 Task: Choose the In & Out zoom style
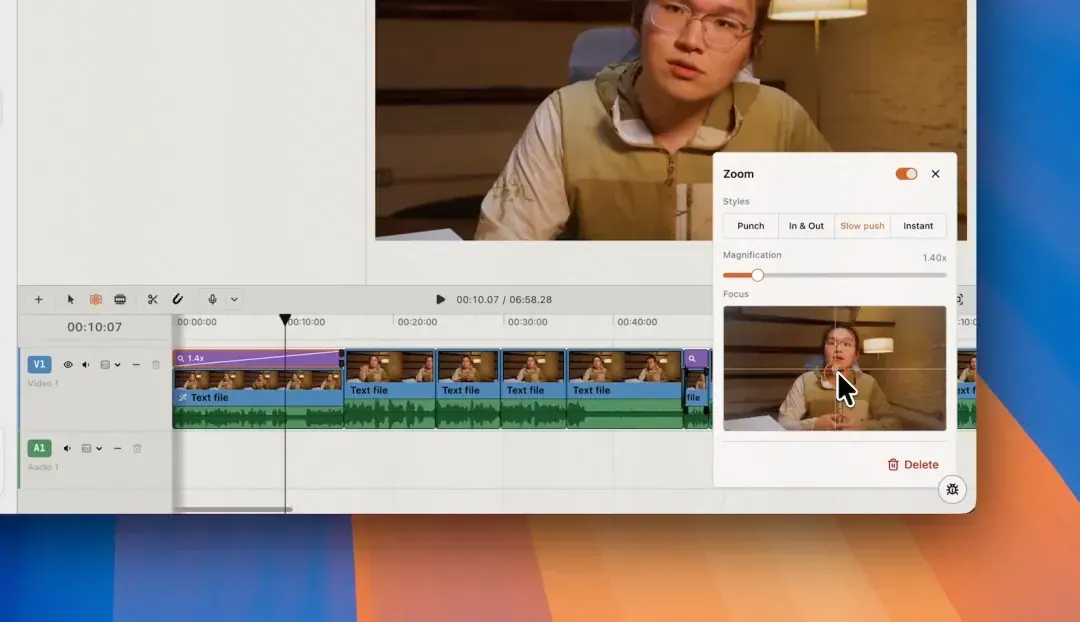[x=806, y=226]
